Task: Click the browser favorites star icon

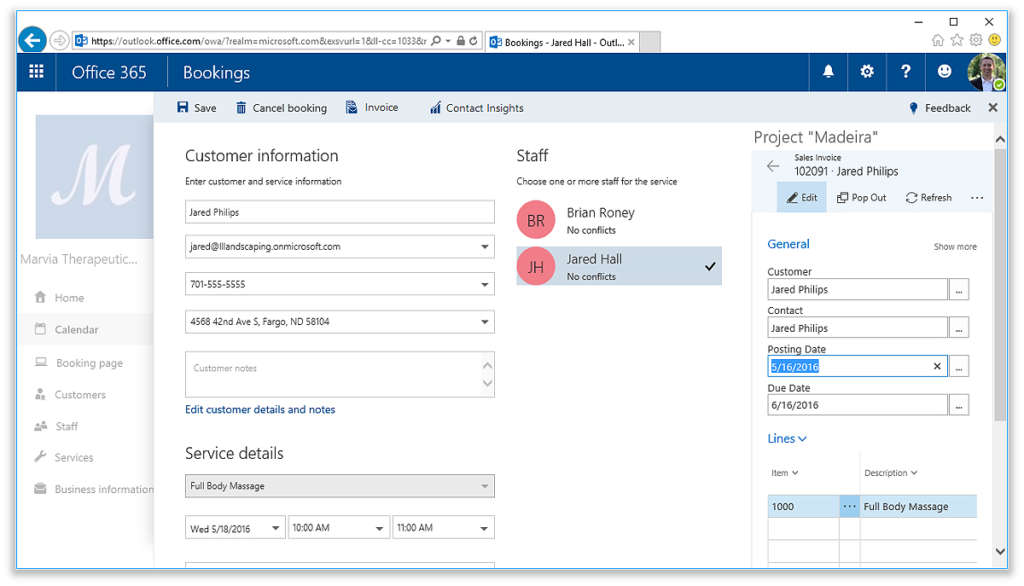Action: point(957,41)
